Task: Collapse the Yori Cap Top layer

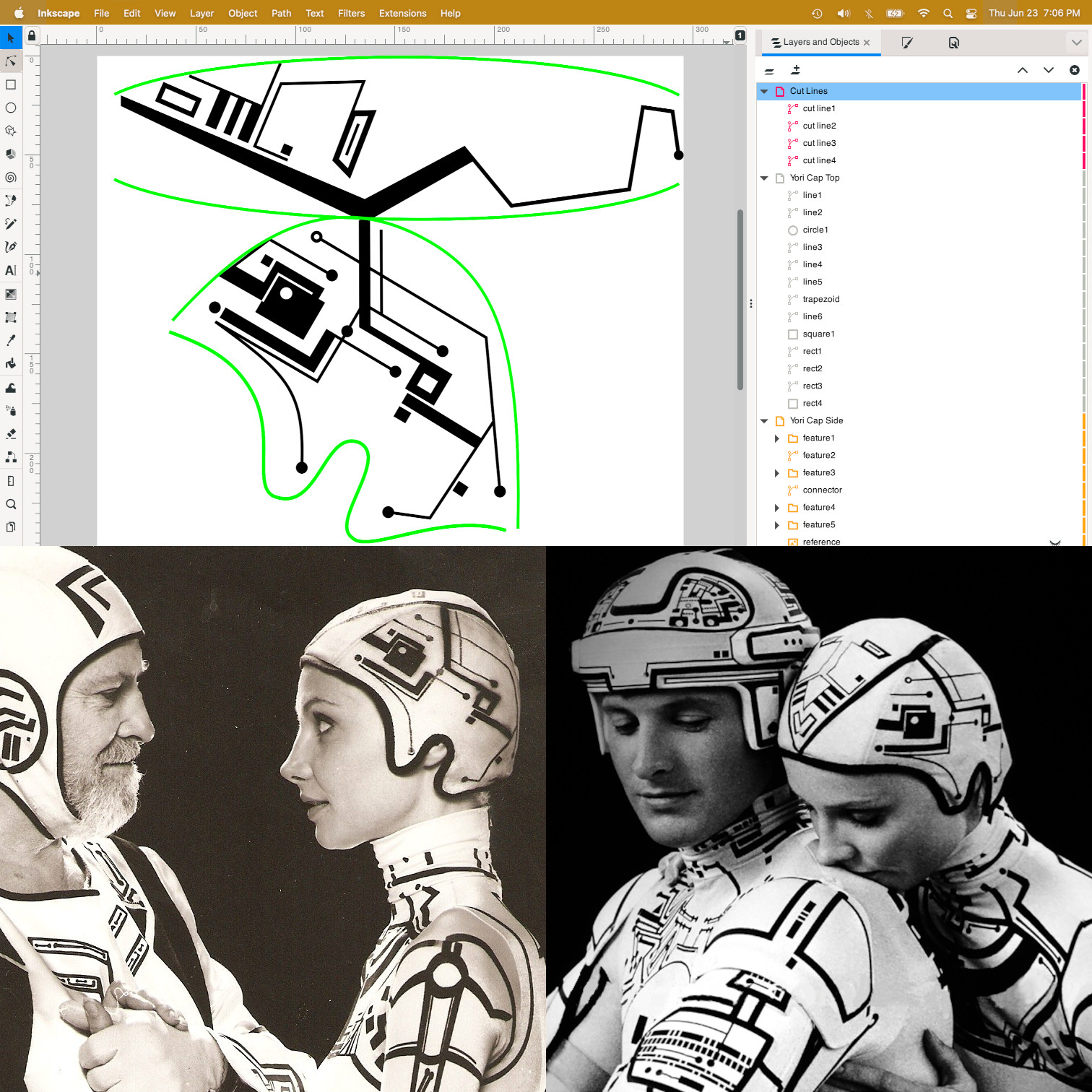Action: [x=764, y=178]
